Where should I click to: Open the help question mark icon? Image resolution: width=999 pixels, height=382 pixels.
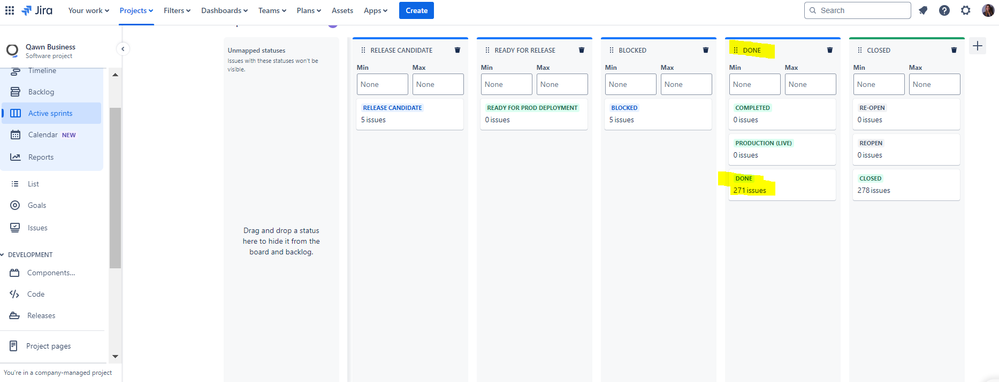(944, 10)
